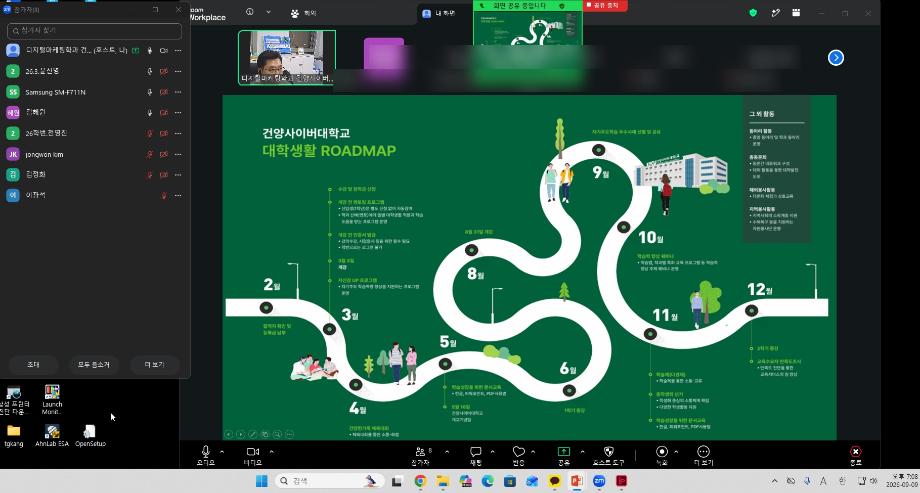This screenshot has width=920, height=493.
Task: Click the red Stop Share button
Action: [x=605, y=5]
